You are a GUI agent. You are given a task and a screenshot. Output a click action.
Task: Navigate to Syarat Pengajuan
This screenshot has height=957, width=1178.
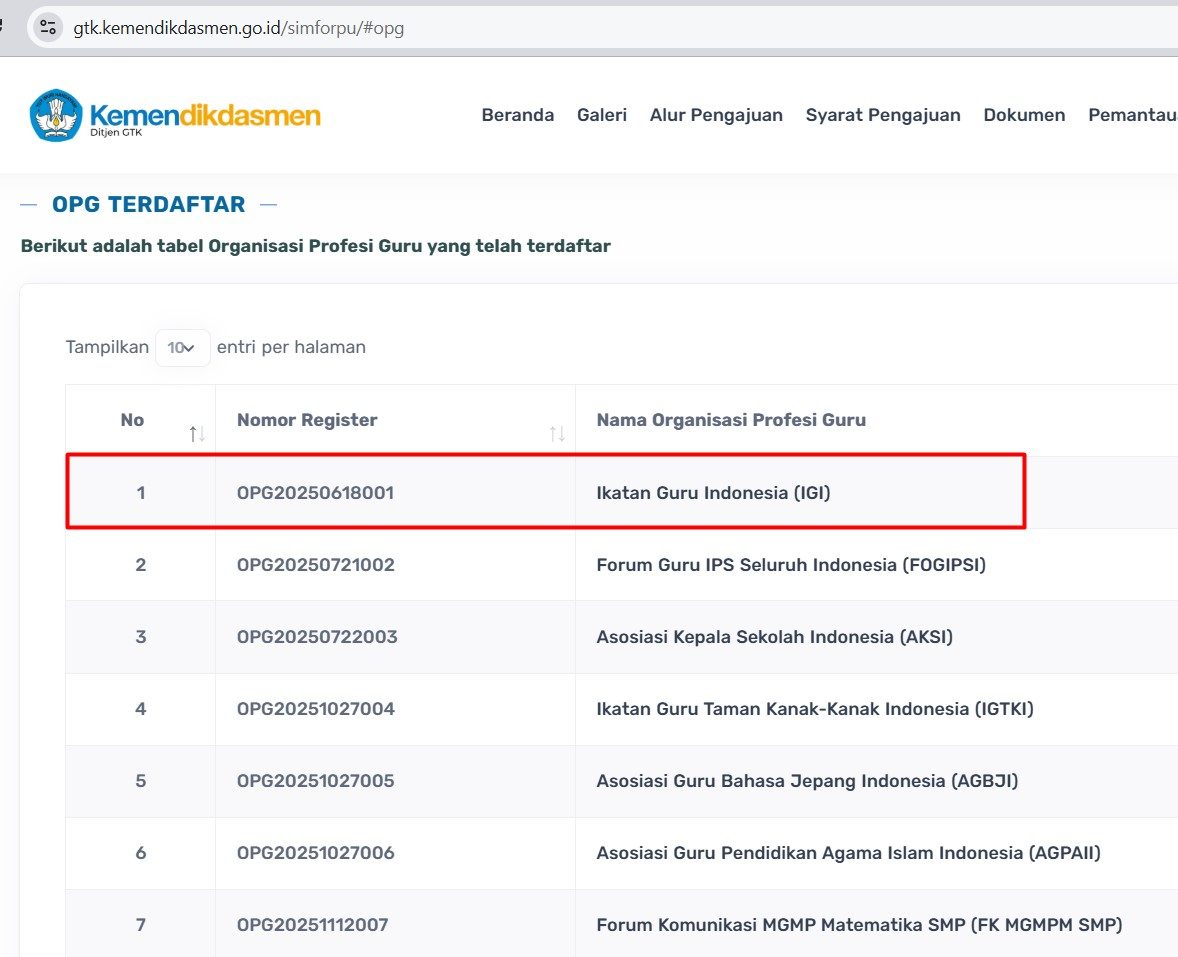tap(883, 115)
